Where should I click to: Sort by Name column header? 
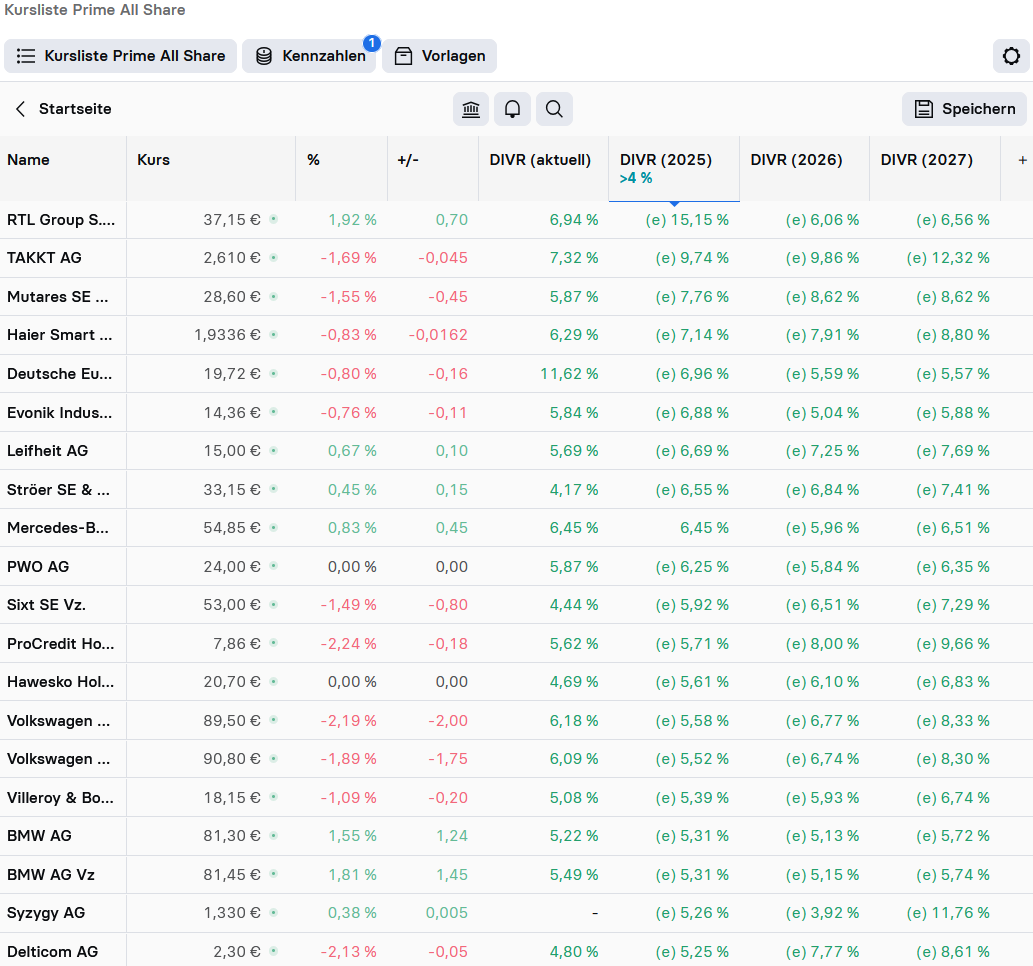28,160
